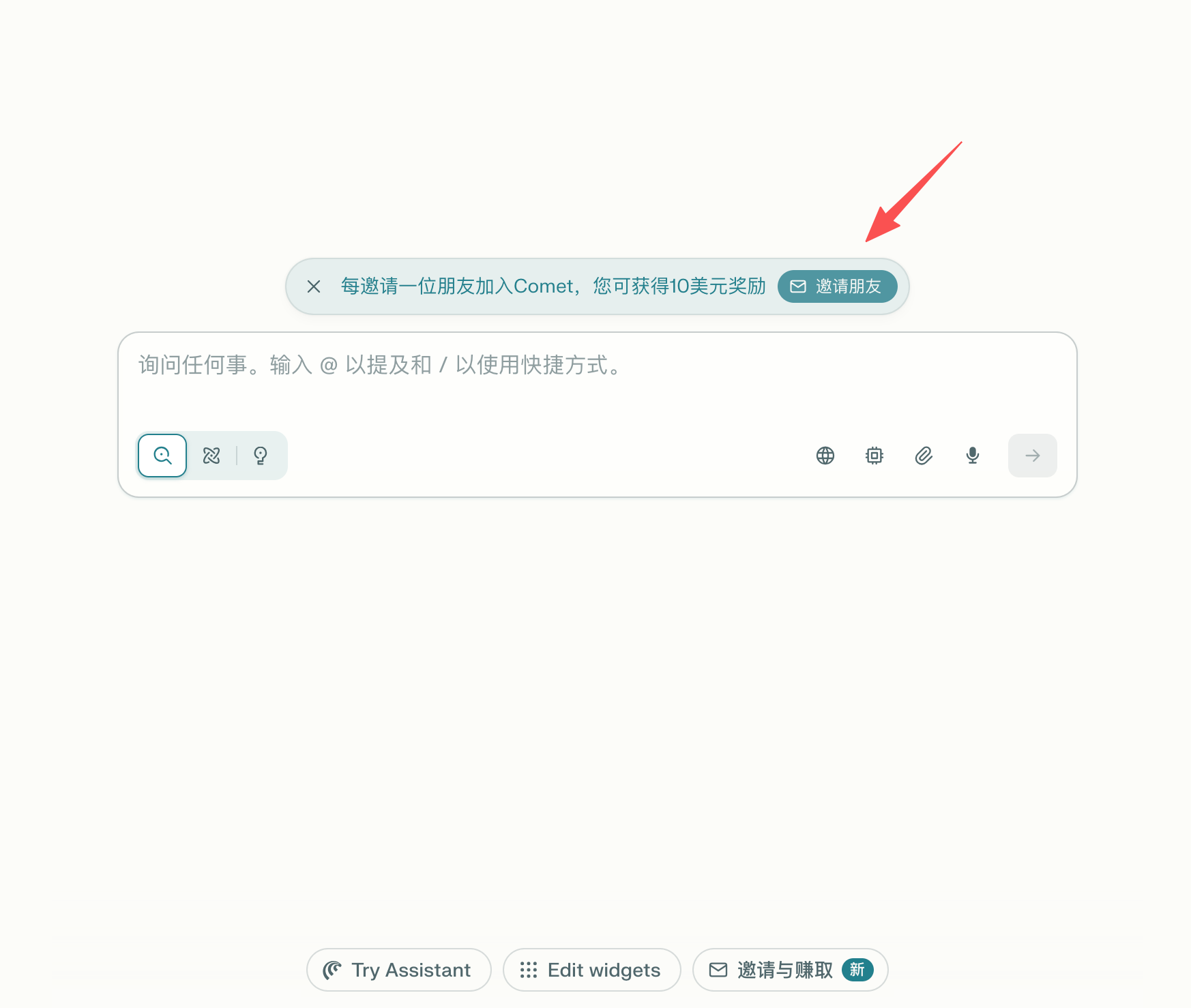
Task: Click the Try Assistant button
Action: tap(399, 970)
